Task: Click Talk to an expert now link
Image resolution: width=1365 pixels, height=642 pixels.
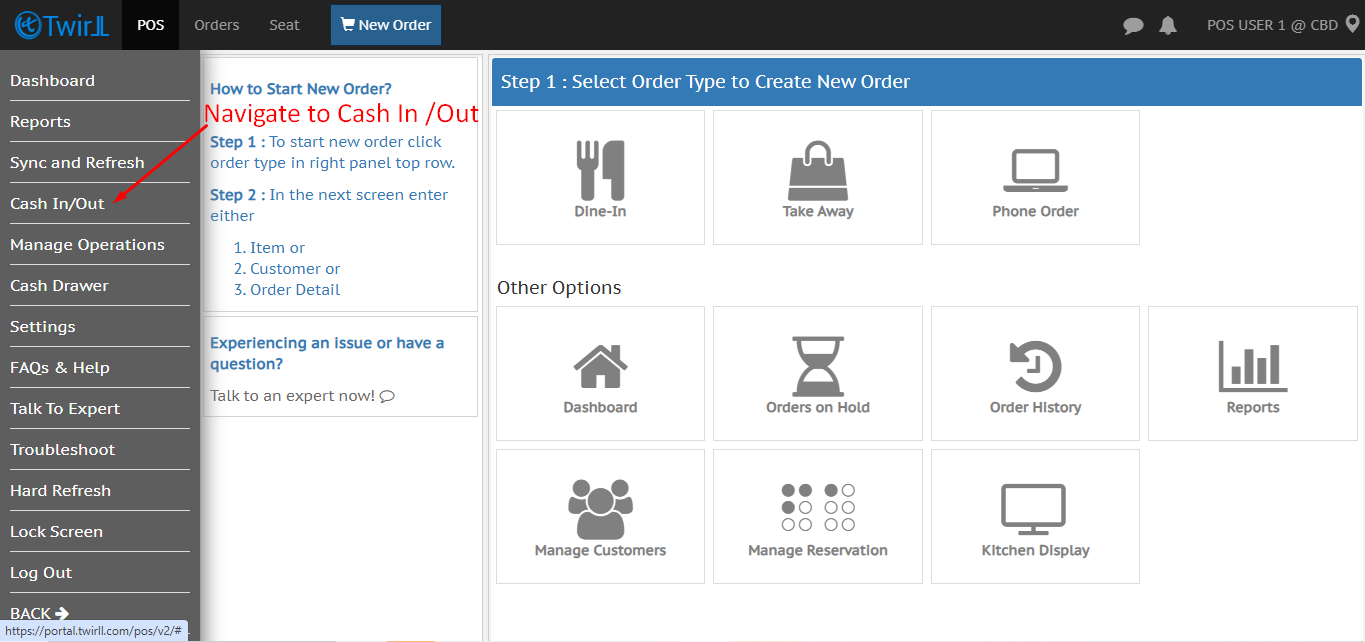Action: click(302, 395)
